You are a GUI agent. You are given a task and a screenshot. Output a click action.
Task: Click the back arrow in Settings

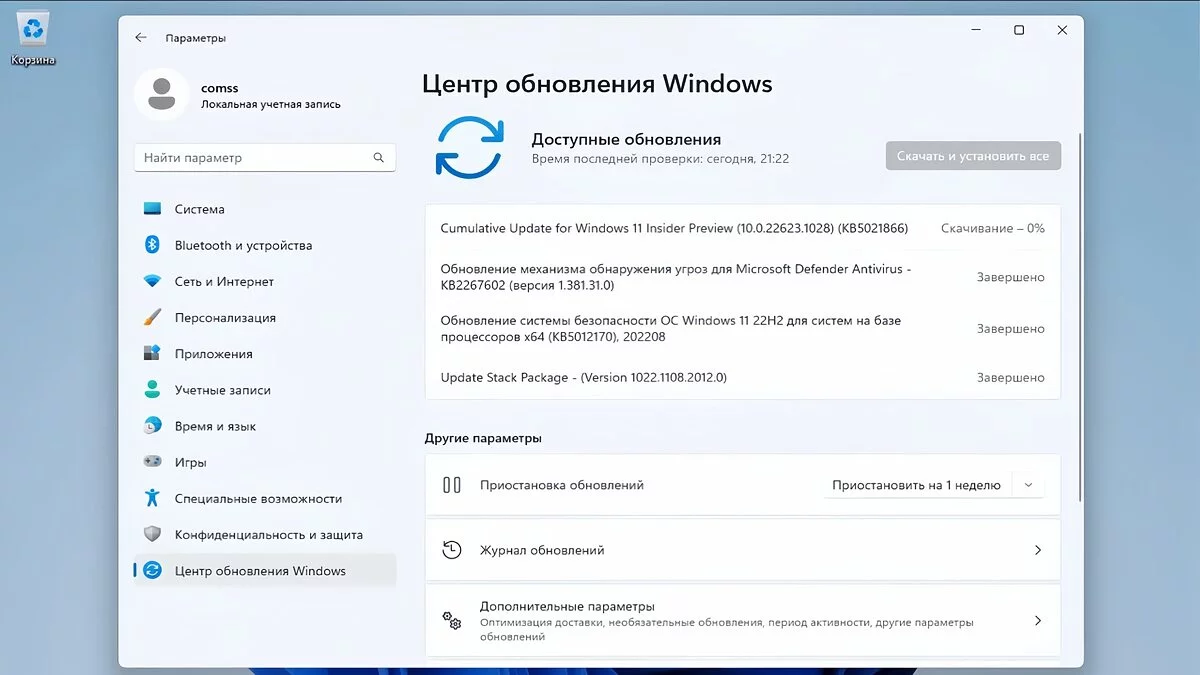point(141,38)
